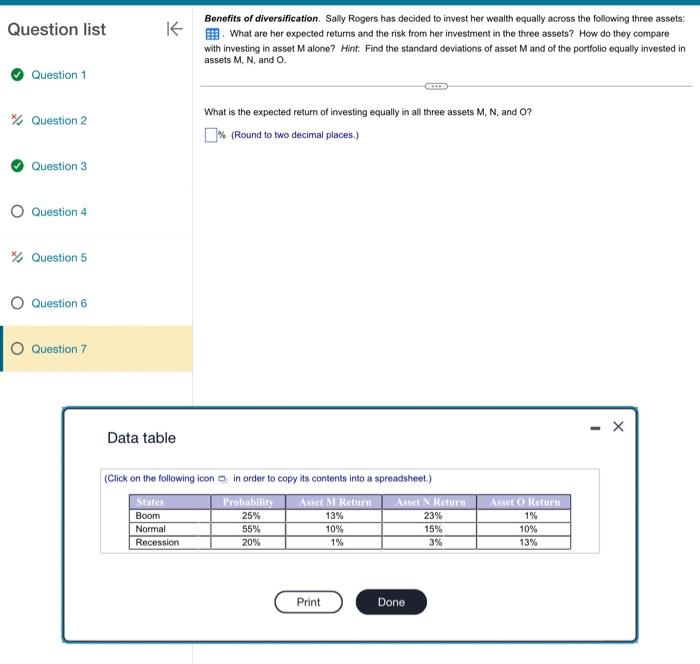Viewport: 700px width, 664px height.
Task: Click Question 5 partial-credit status icon
Action: pyautogui.click(x=17, y=257)
